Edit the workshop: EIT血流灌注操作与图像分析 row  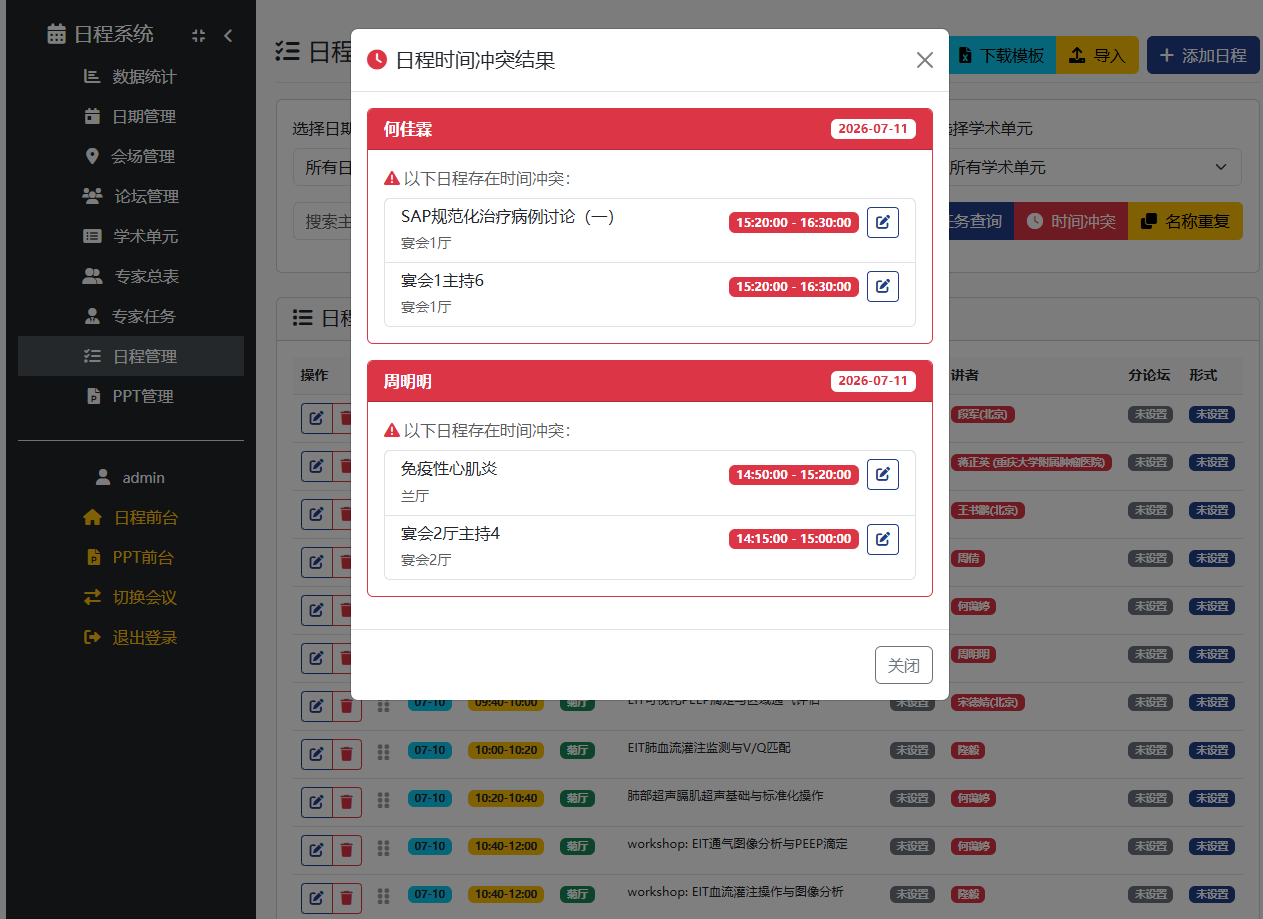pos(316,898)
